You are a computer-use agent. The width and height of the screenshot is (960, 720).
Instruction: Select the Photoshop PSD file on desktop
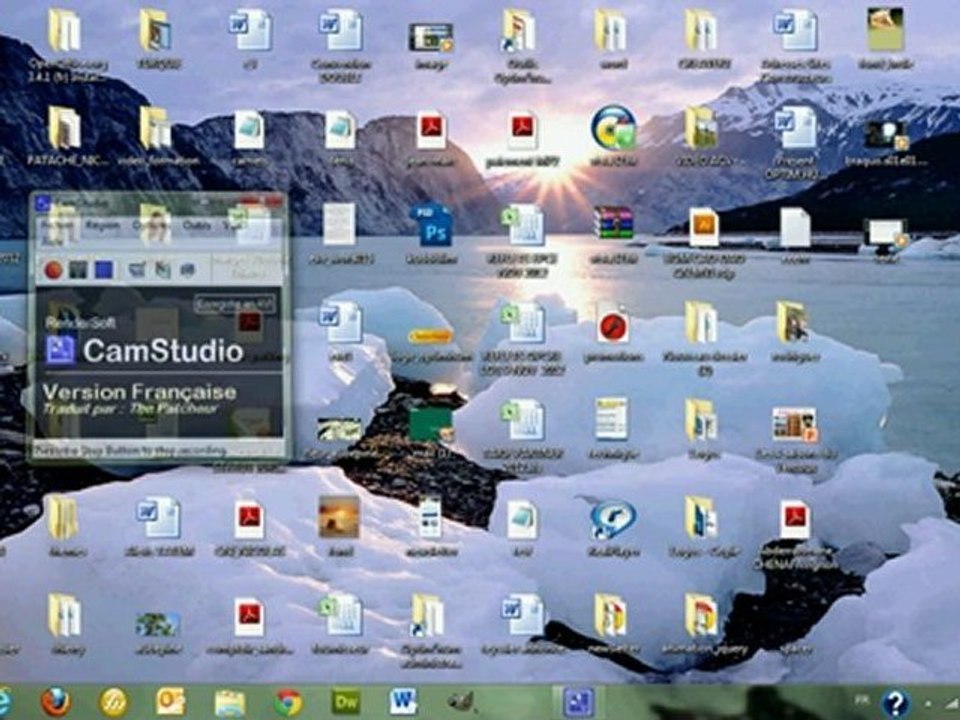(x=431, y=234)
